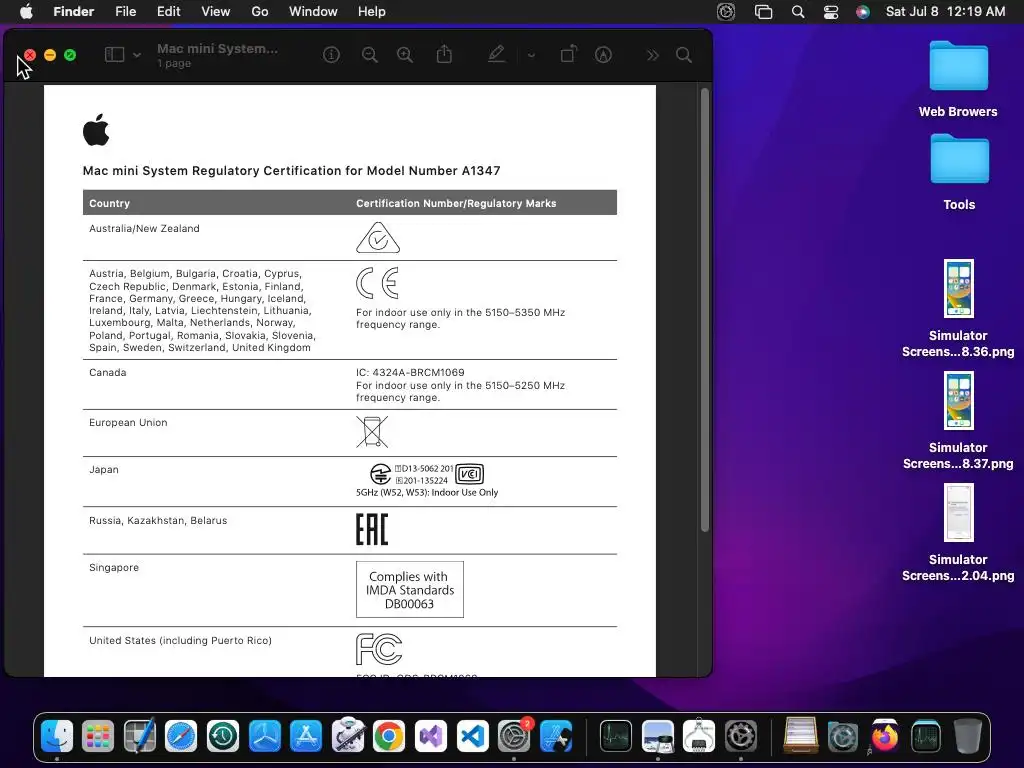Click the Mac mini System... window title
The height and width of the screenshot is (768, 1024).
pos(217,48)
